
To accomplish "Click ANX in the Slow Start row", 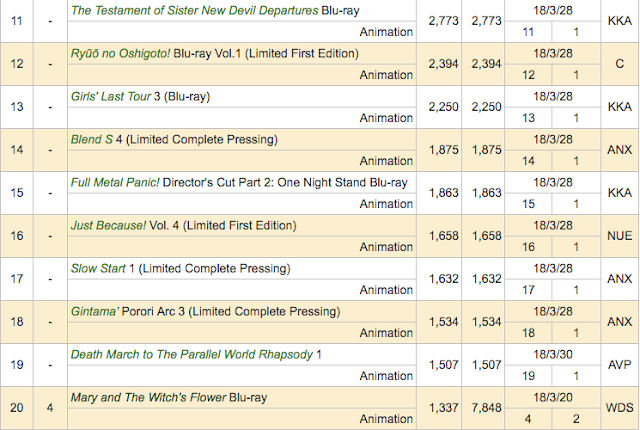I will pyautogui.click(x=620, y=279).
